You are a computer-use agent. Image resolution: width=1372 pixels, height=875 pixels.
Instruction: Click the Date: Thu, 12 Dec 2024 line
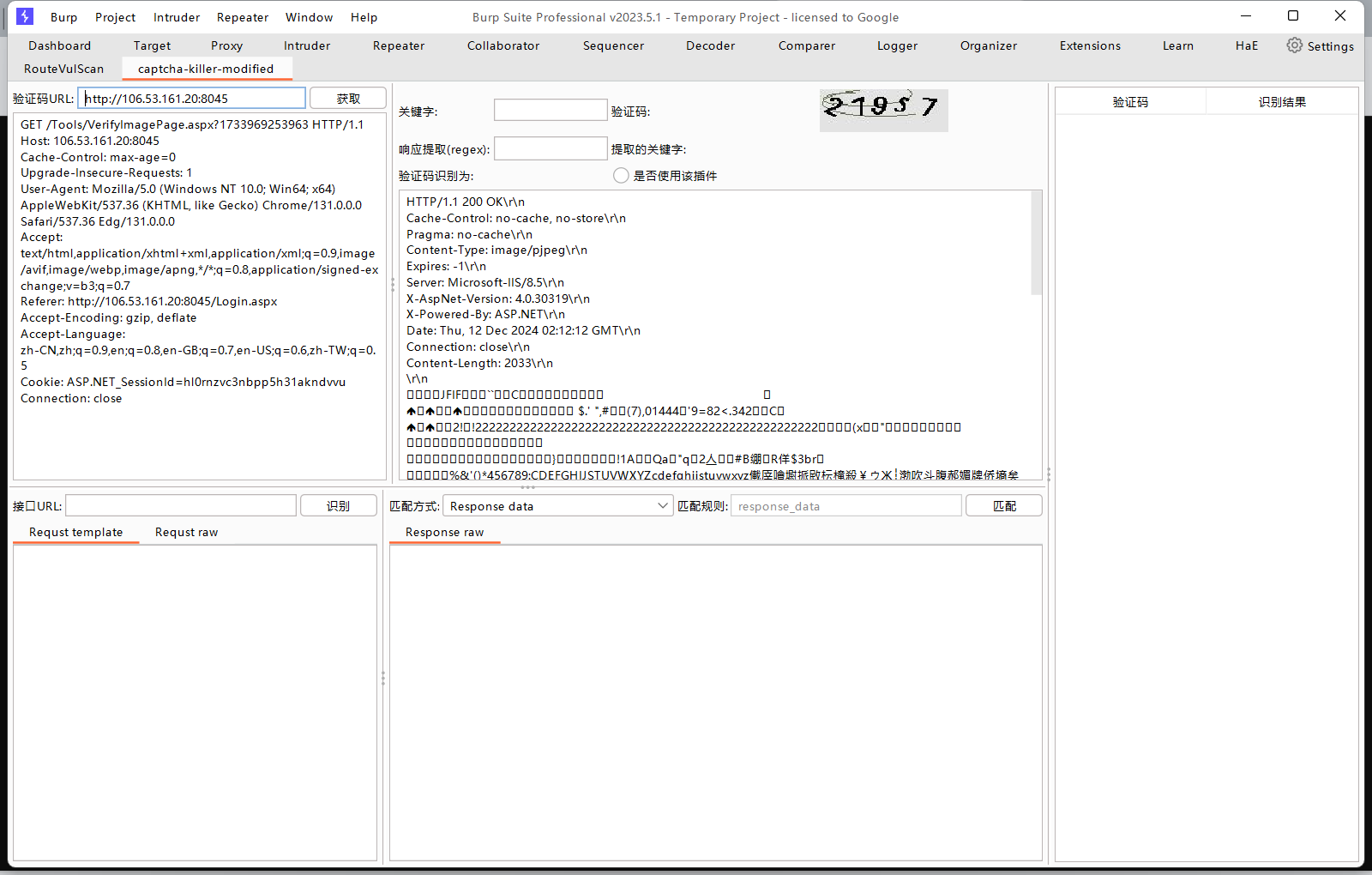point(523,330)
